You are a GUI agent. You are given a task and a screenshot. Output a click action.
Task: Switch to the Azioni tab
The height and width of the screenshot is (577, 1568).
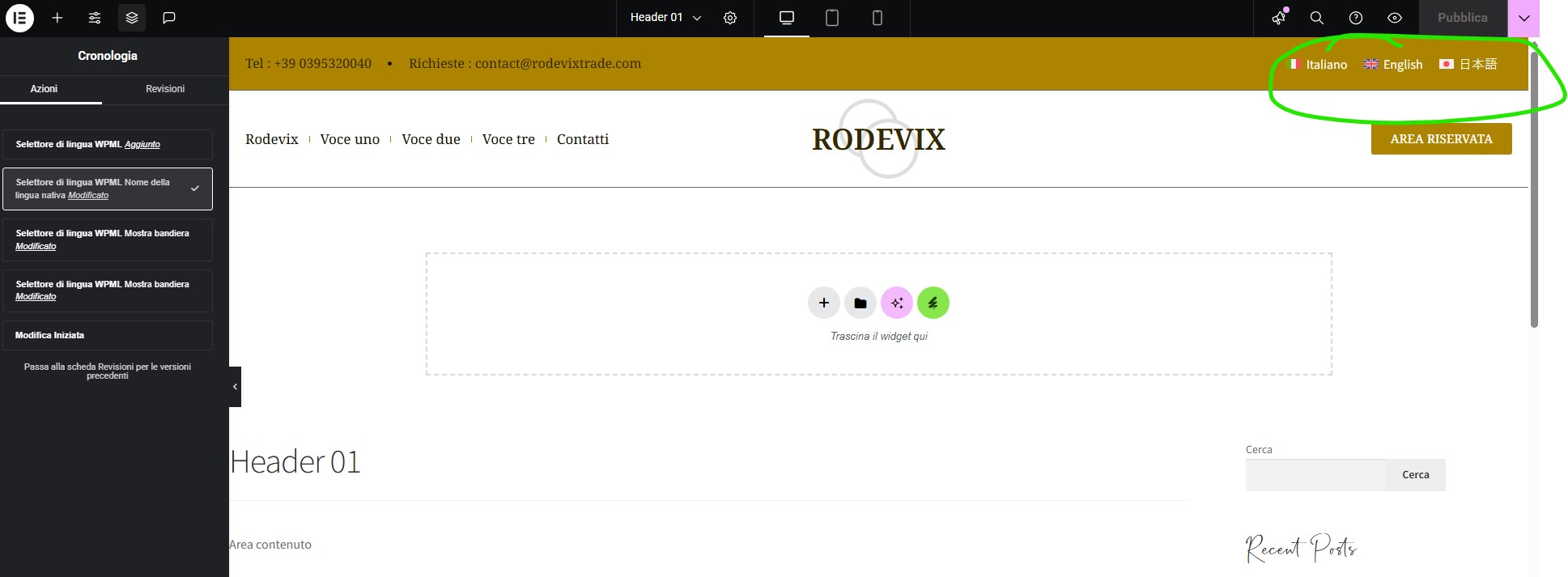pos(44,89)
